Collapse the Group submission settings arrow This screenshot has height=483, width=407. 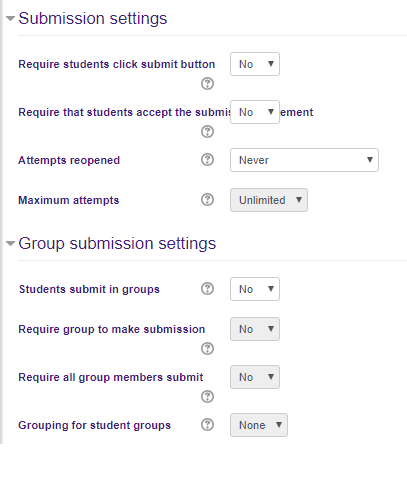(11, 243)
